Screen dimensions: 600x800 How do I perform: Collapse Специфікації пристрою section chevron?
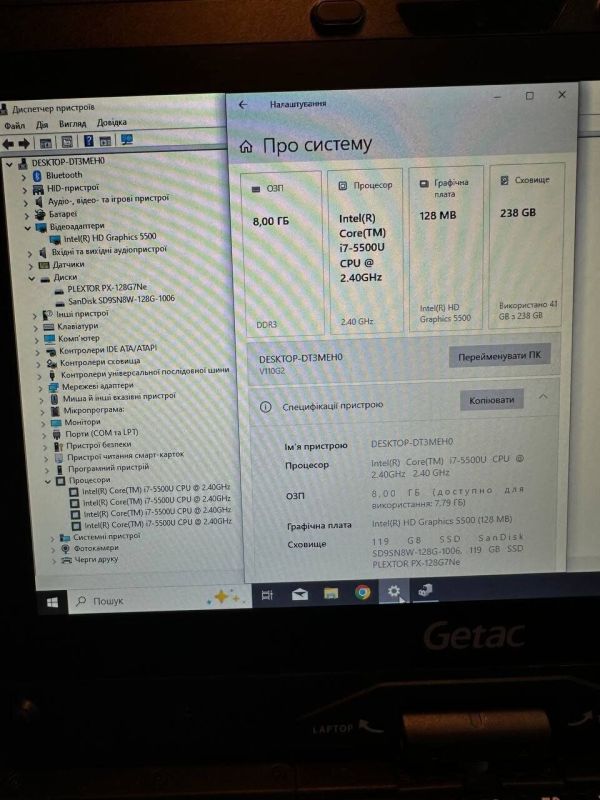[x=543, y=396]
